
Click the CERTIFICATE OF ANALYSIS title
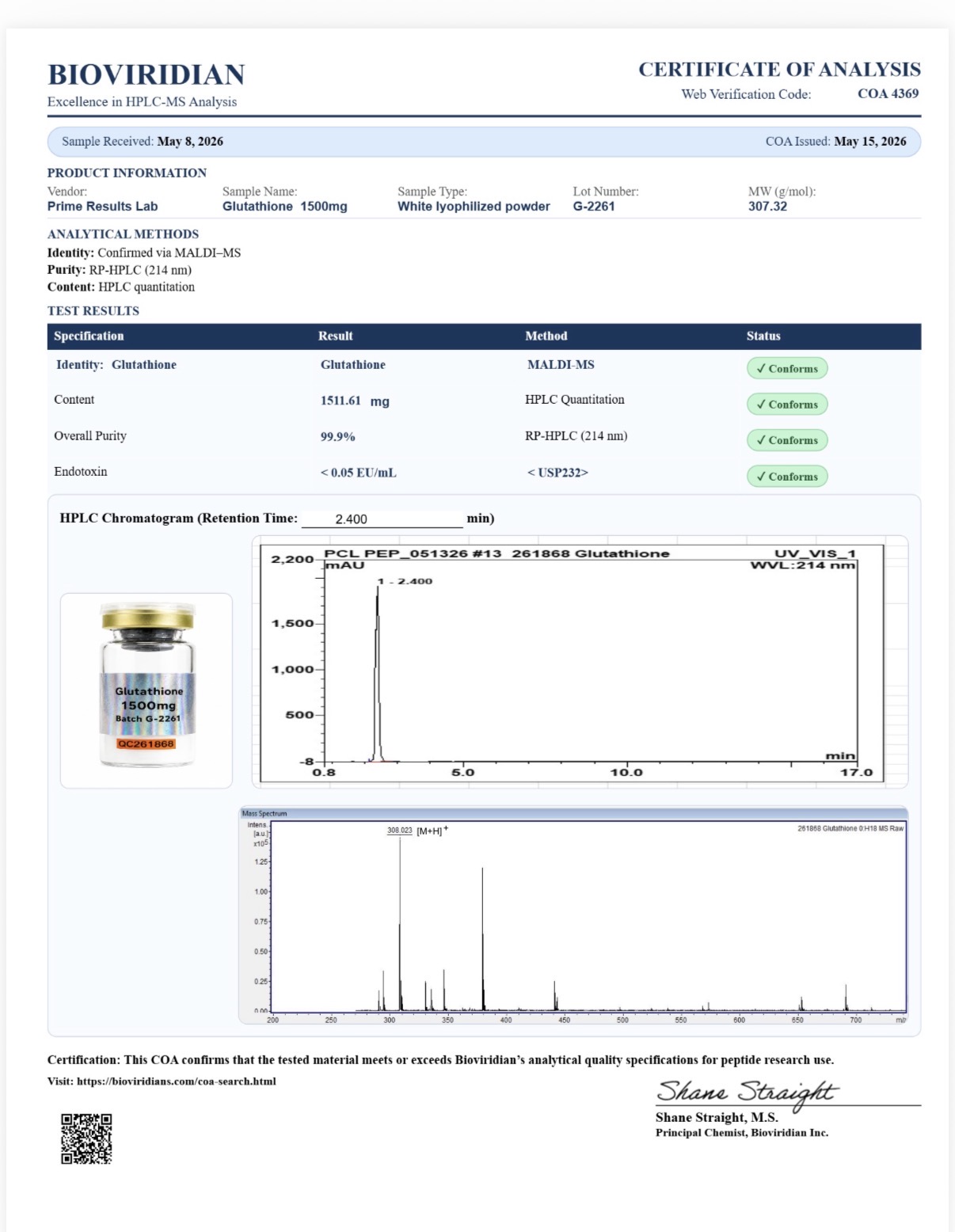(x=779, y=70)
